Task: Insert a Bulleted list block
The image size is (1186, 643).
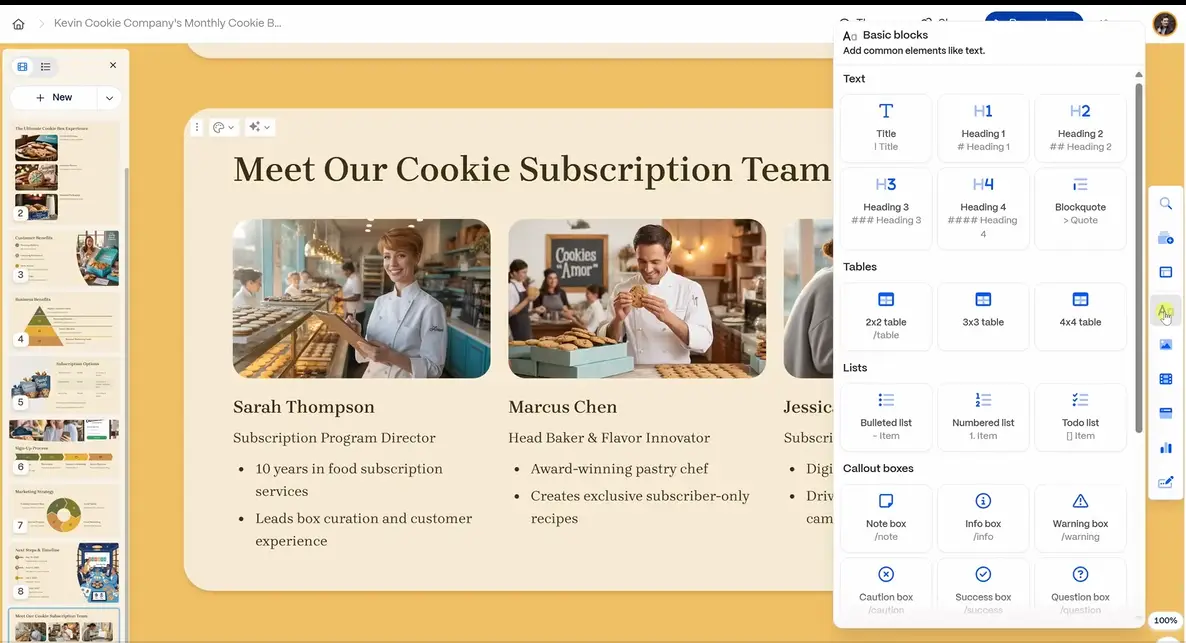Action: click(x=886, y=417)
